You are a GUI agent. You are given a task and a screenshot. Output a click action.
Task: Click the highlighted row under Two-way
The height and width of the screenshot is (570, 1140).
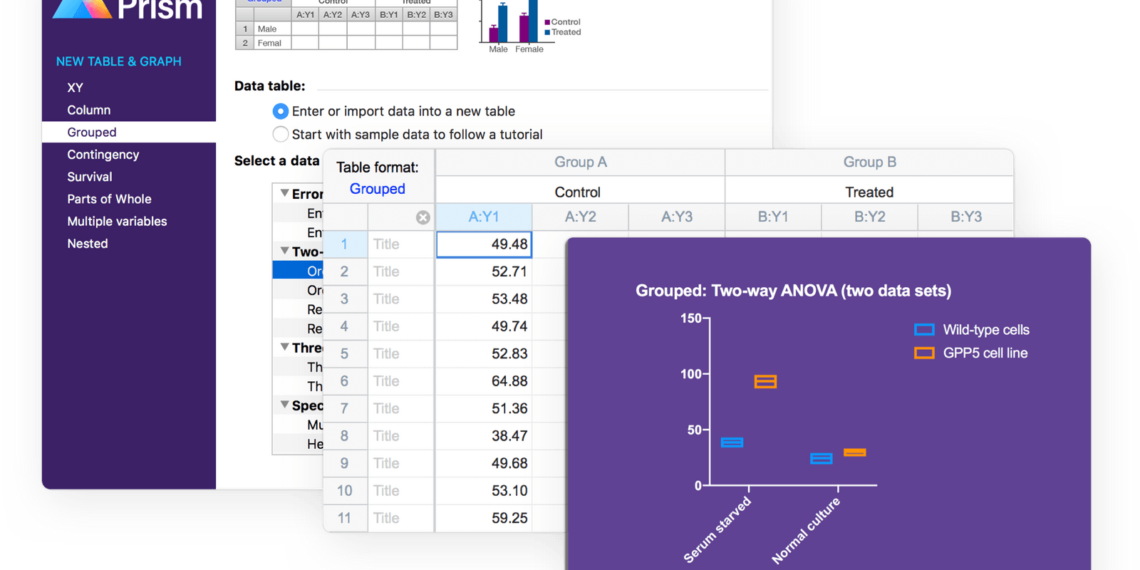click(x=298, y=271)
